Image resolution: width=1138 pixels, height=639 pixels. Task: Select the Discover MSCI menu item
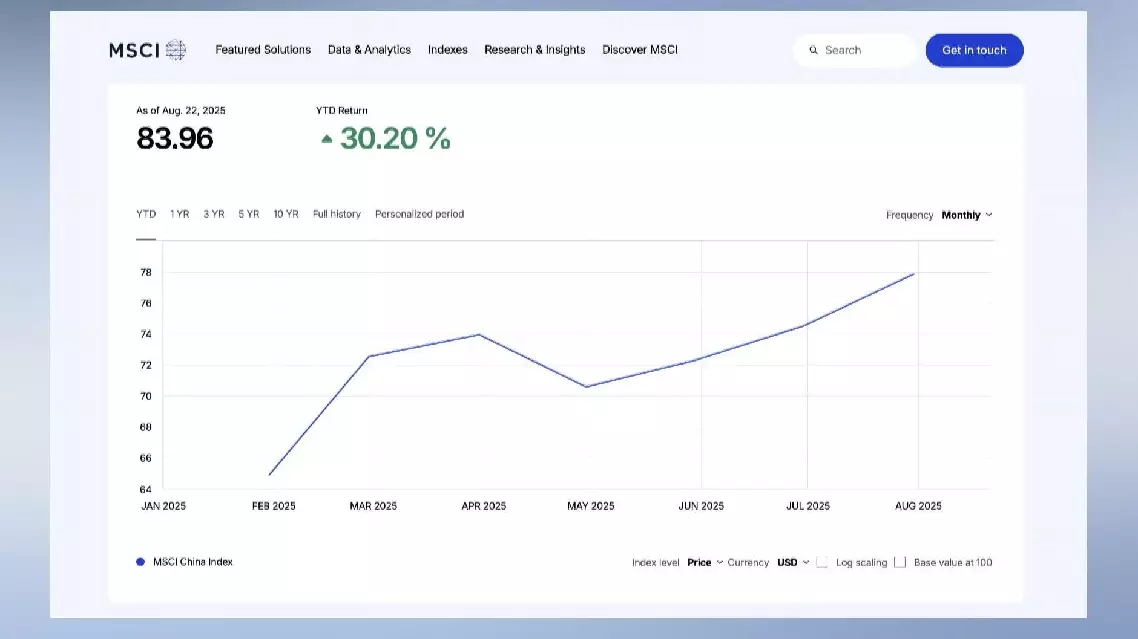[x=639, y=50]
